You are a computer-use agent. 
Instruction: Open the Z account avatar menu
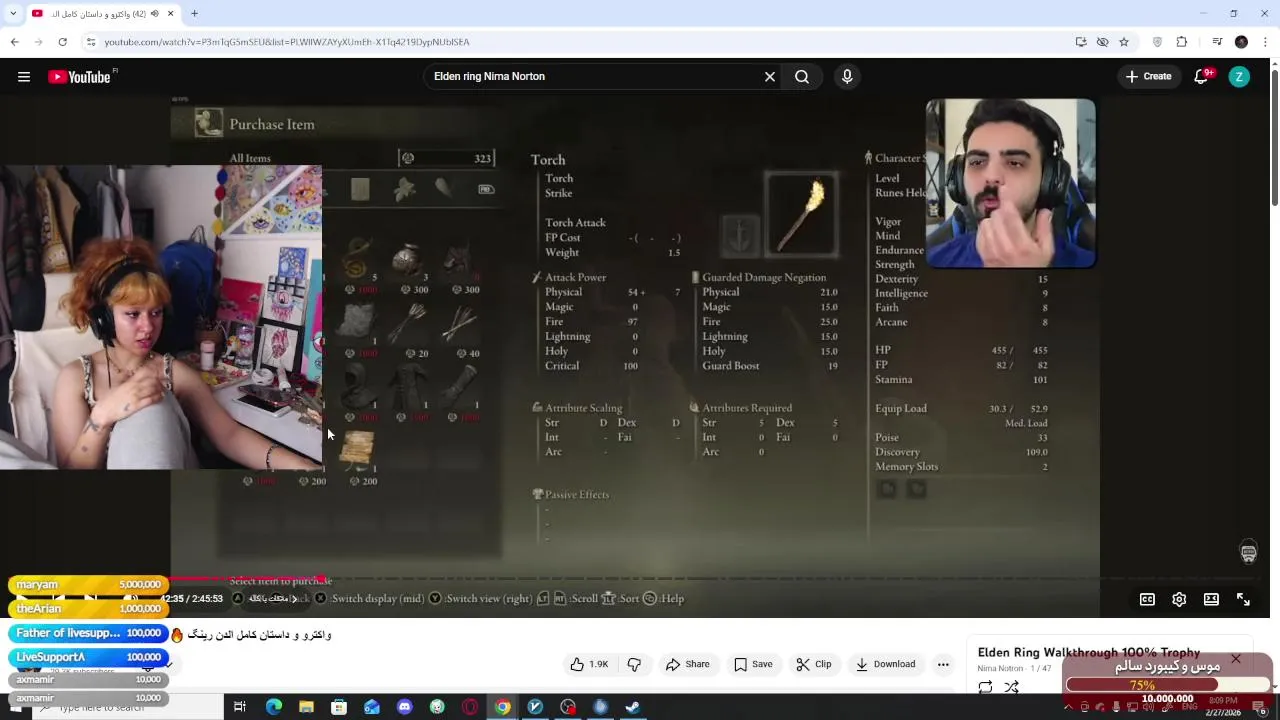[1239, 77]
